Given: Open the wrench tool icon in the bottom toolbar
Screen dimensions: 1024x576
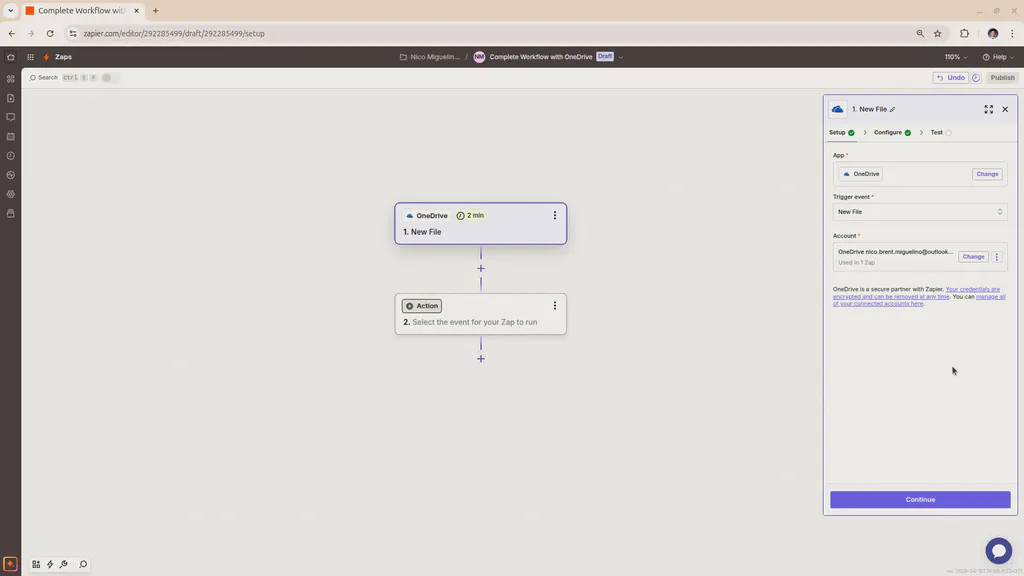Looking at the screenshot, I should coord(63,564).
